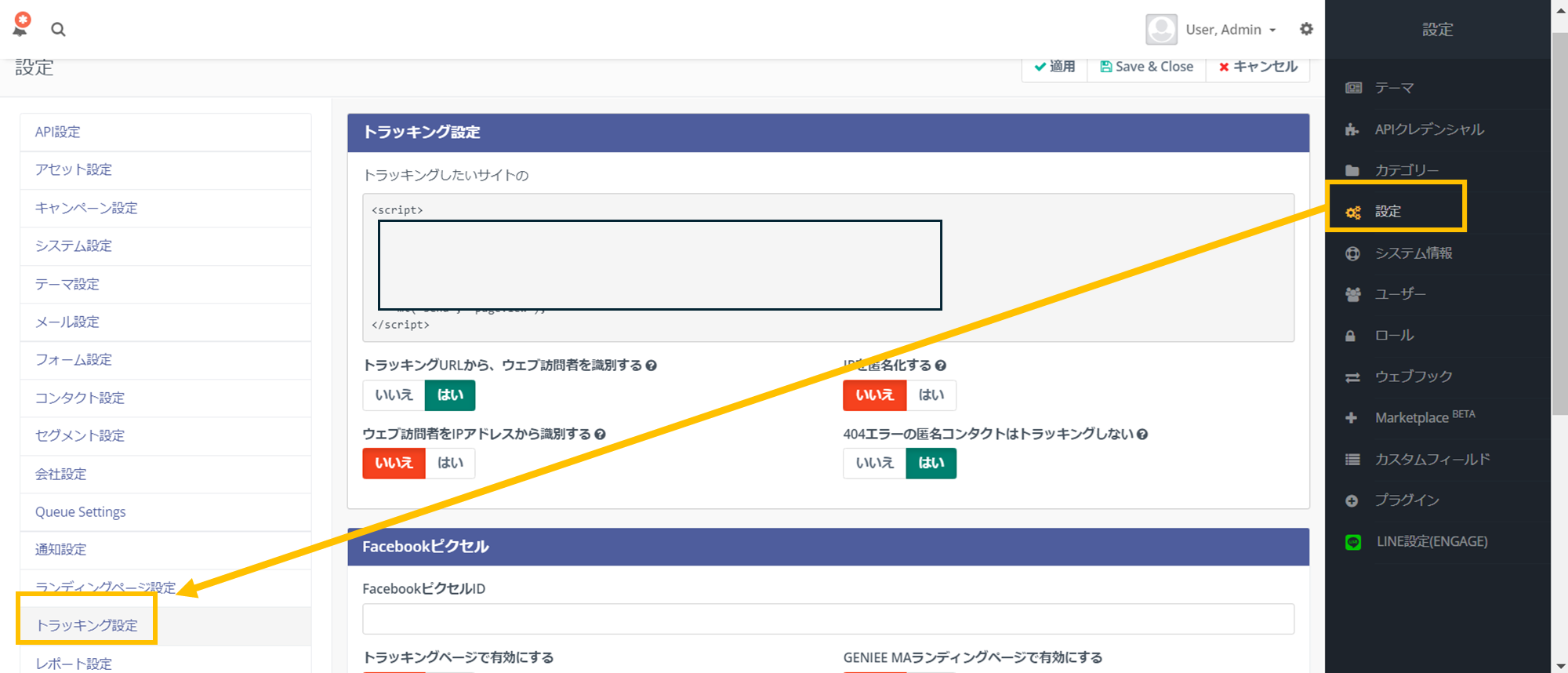Set ウェブ訪問者をIPアドレスから識別する to はい
The image size is (1568, 673).
(450, 464)
